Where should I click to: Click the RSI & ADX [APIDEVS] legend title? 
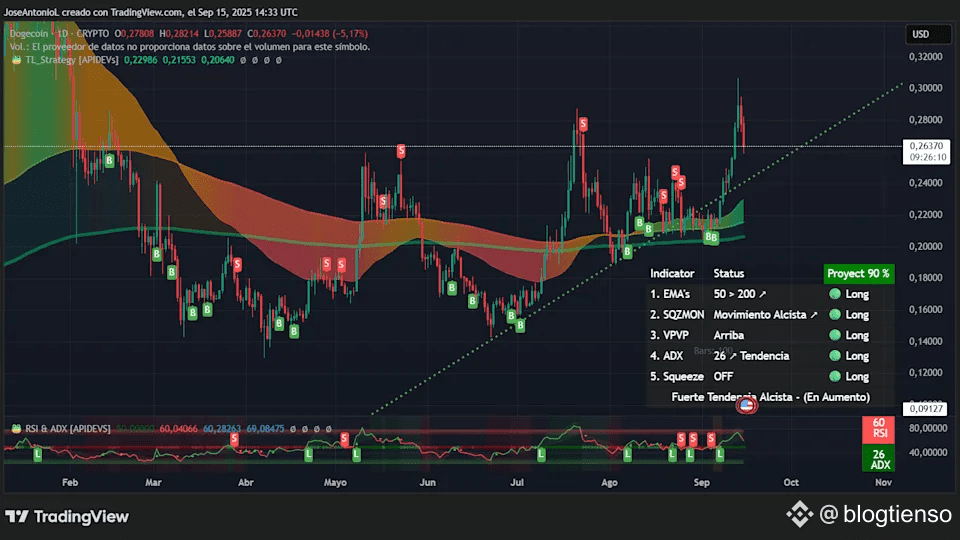[68, 429]
